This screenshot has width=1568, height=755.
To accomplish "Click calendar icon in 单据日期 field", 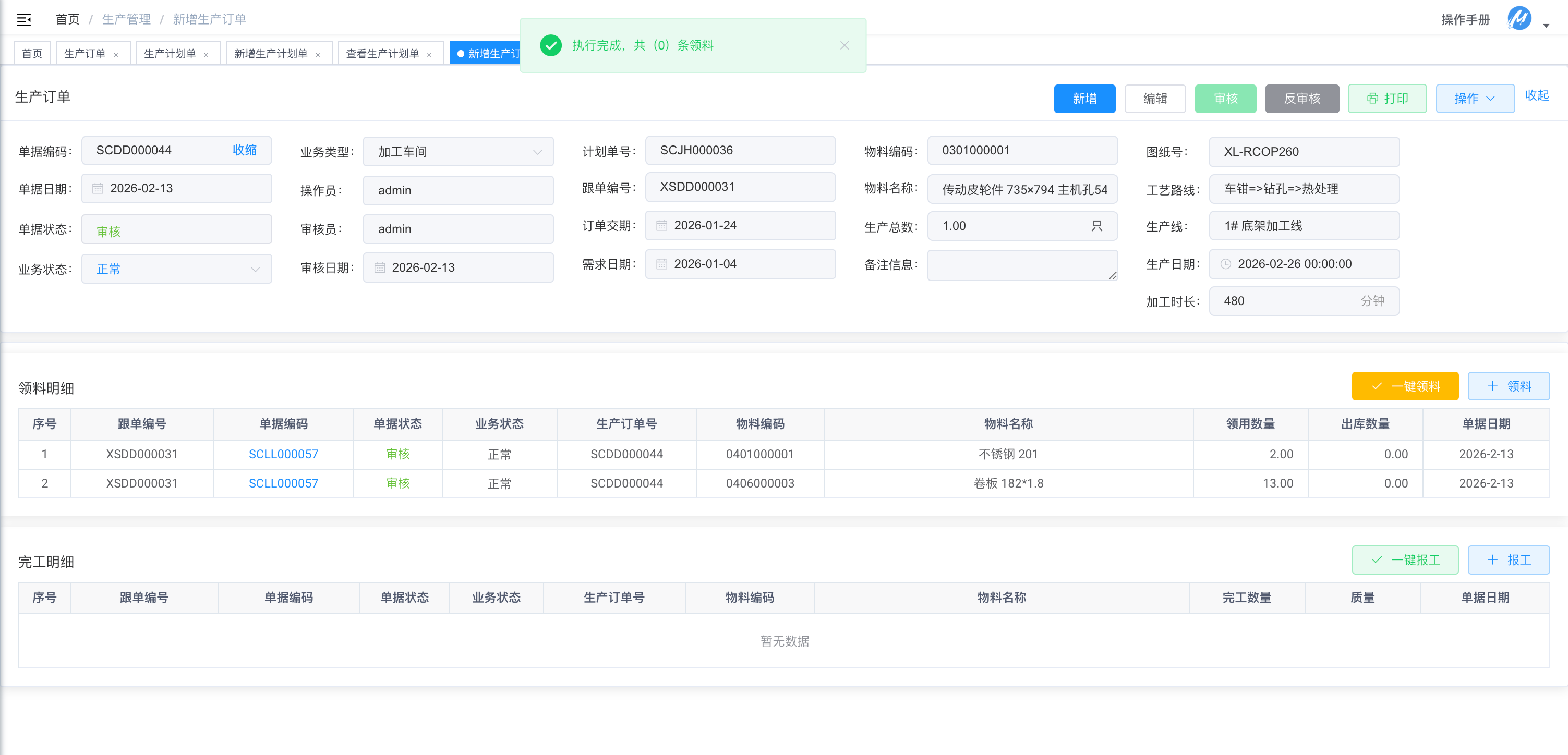I will click(98, 189).
